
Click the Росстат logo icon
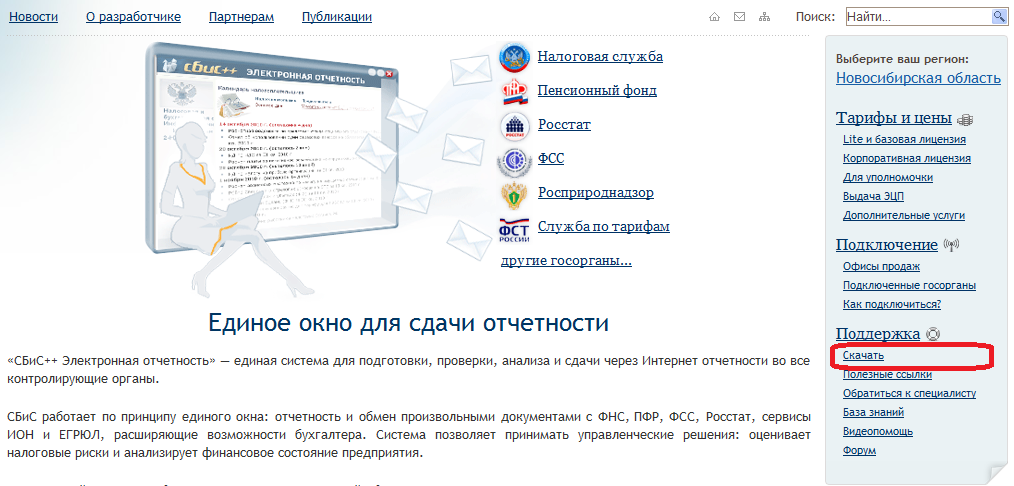515,125
